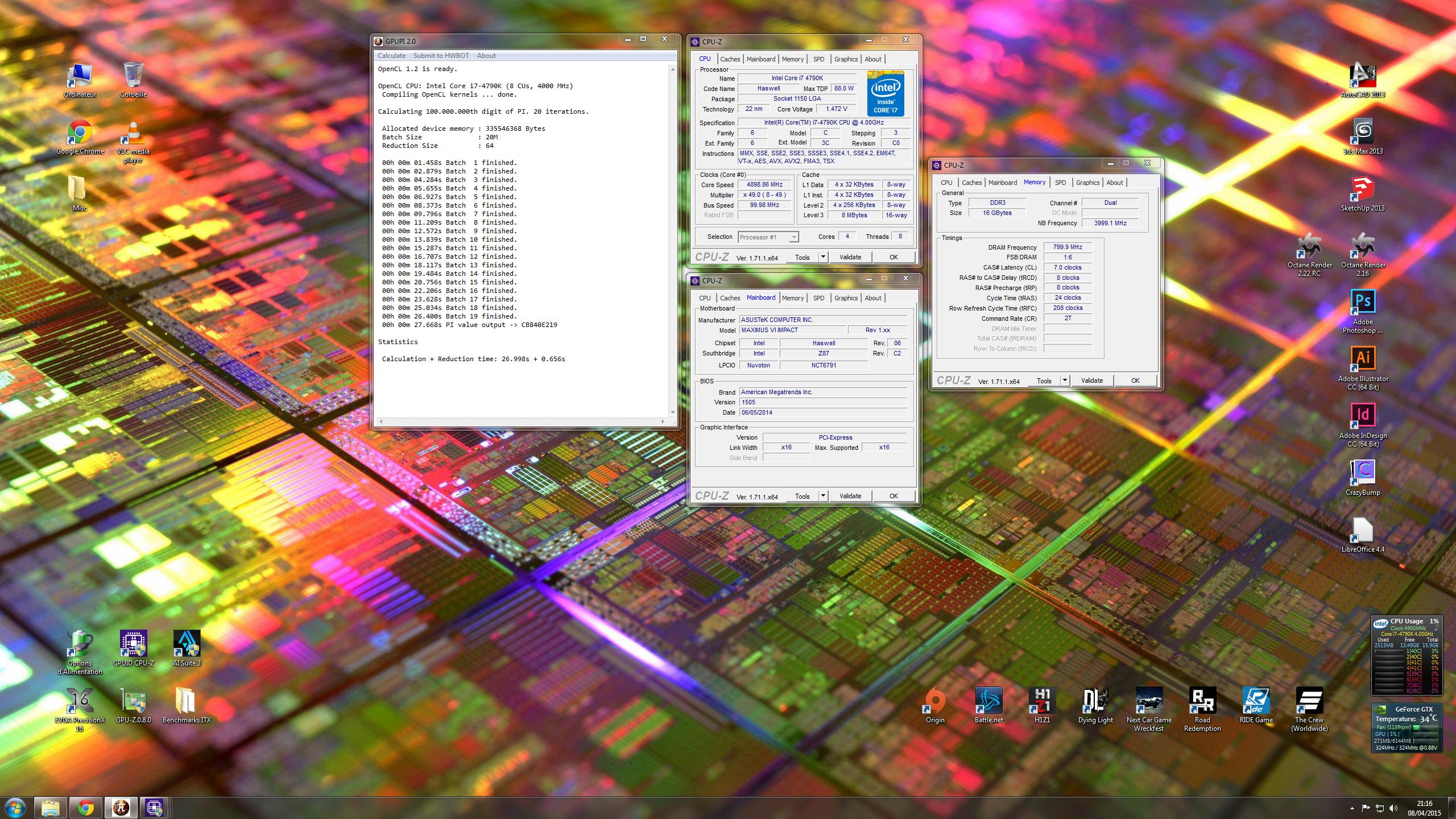Select the Google Chrome desktop shortcut

coord(80,137)
